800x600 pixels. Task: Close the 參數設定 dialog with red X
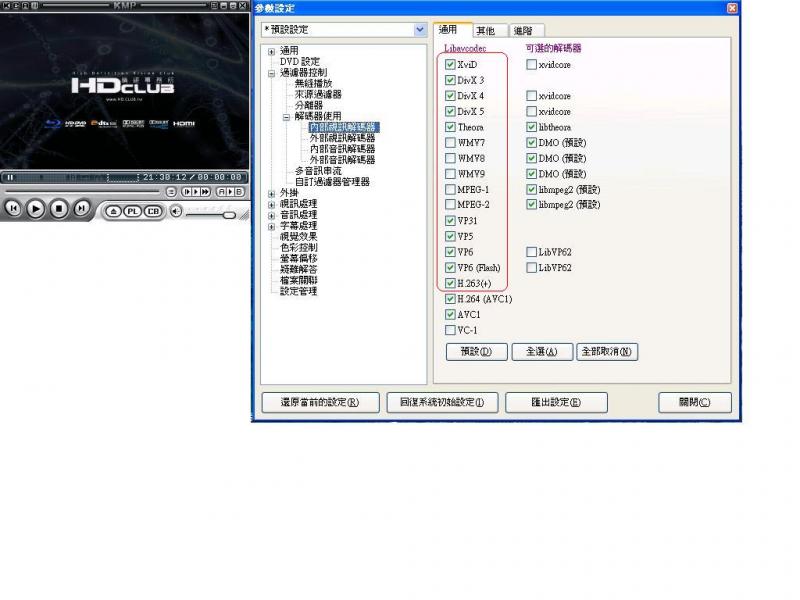click(732, 8)
